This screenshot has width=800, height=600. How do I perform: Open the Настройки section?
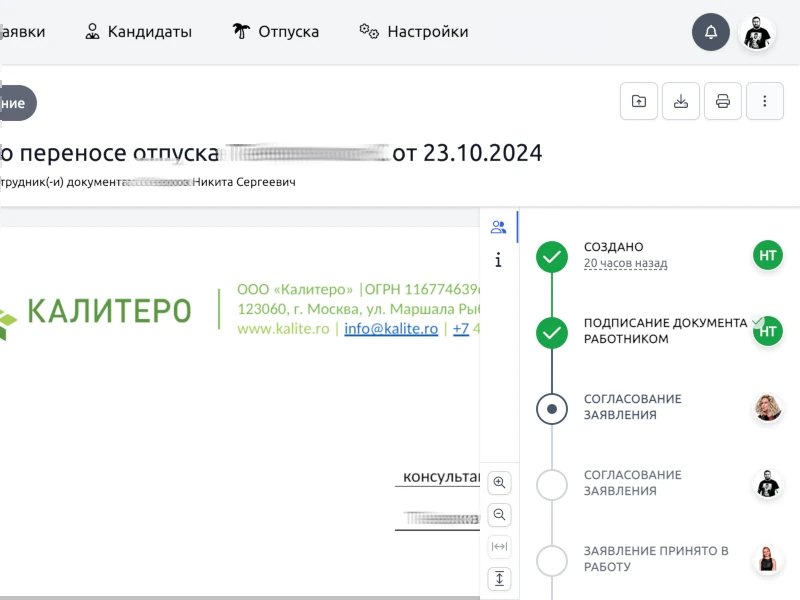414,32
